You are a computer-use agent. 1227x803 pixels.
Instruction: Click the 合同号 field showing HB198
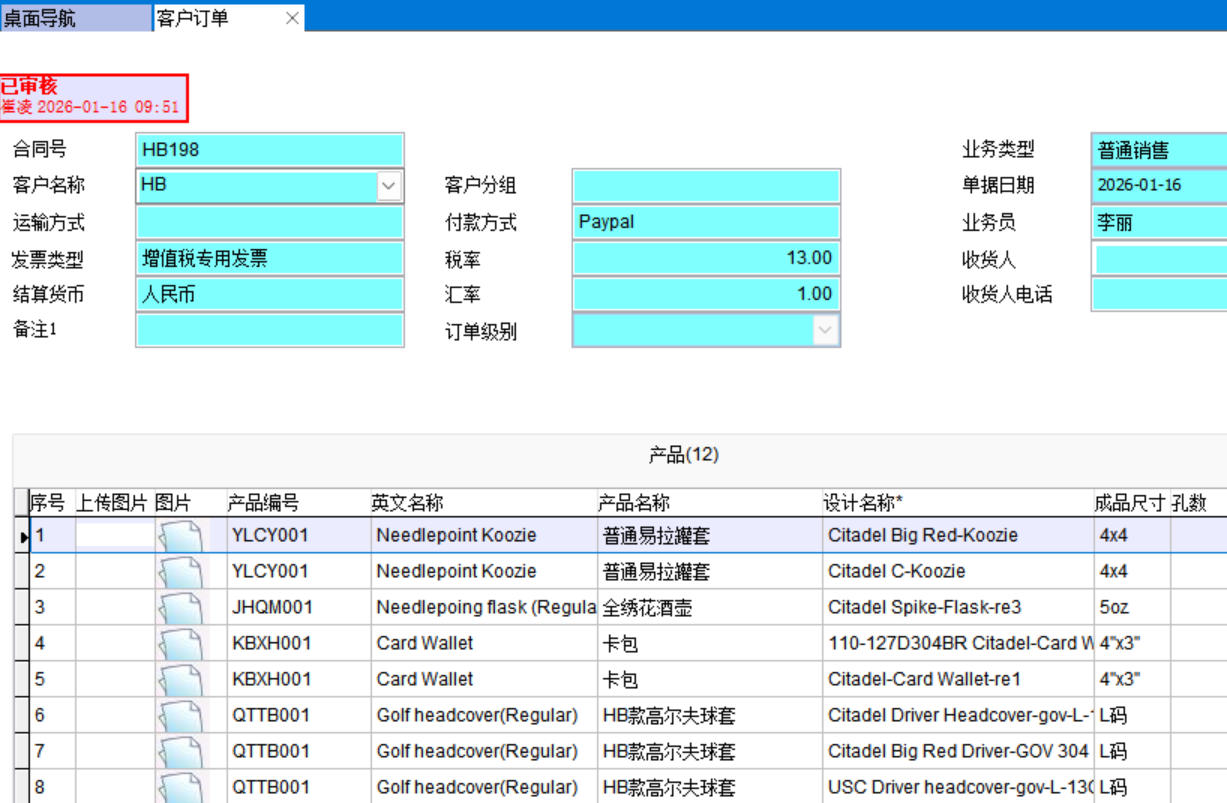coord(269,150)
